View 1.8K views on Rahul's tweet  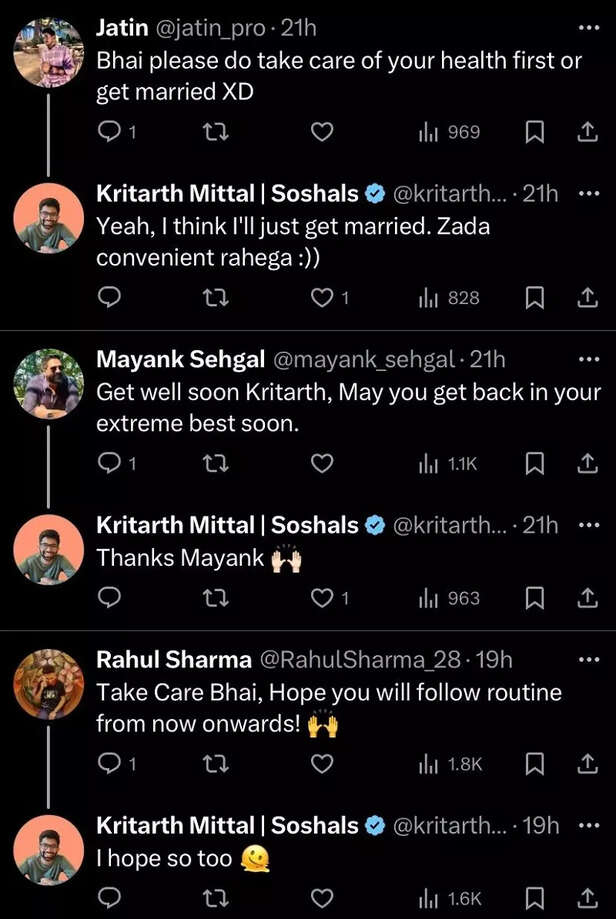(451, 763)
